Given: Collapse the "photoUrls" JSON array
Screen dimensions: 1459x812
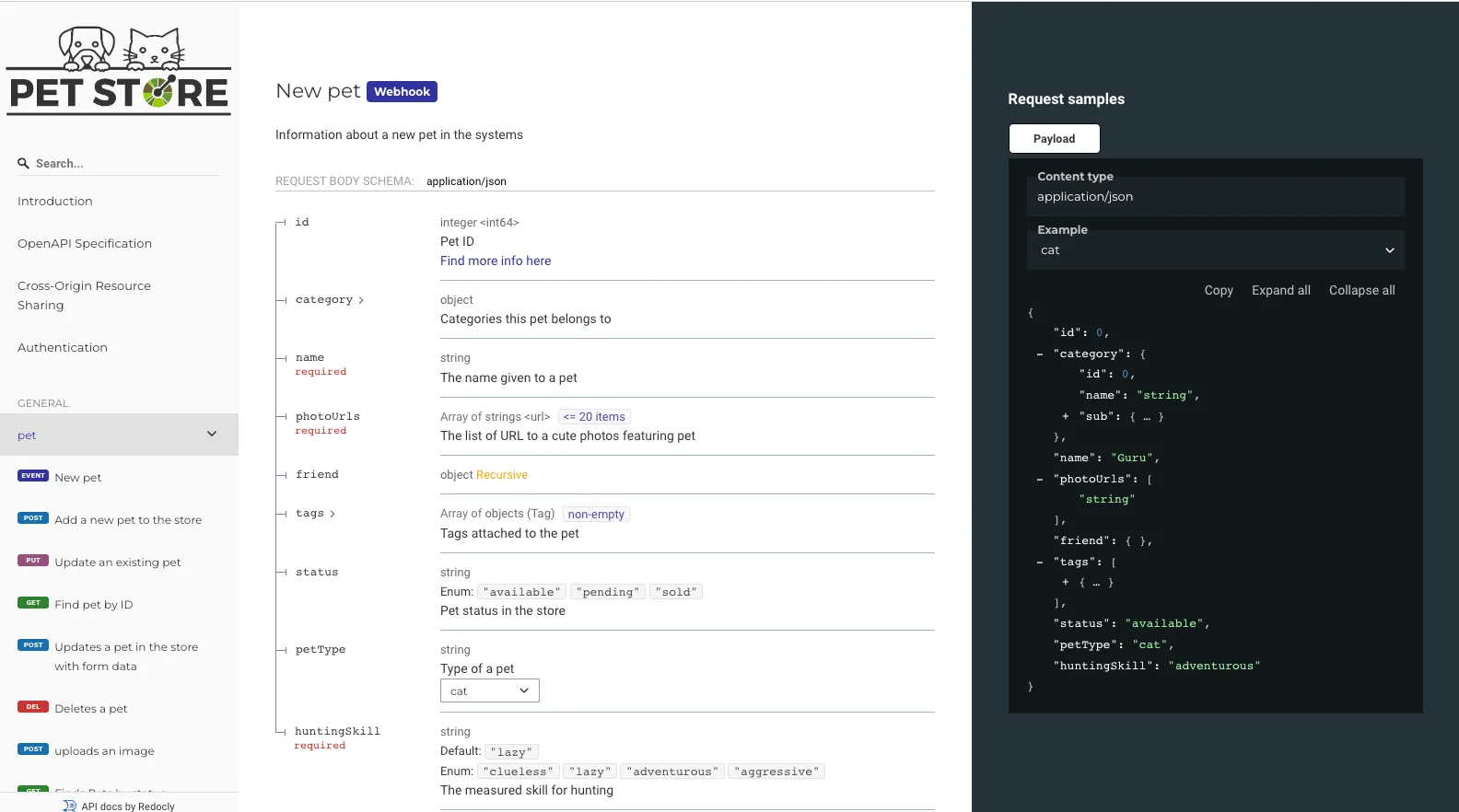Looking at the screenshot, I should click(1040, 479).
